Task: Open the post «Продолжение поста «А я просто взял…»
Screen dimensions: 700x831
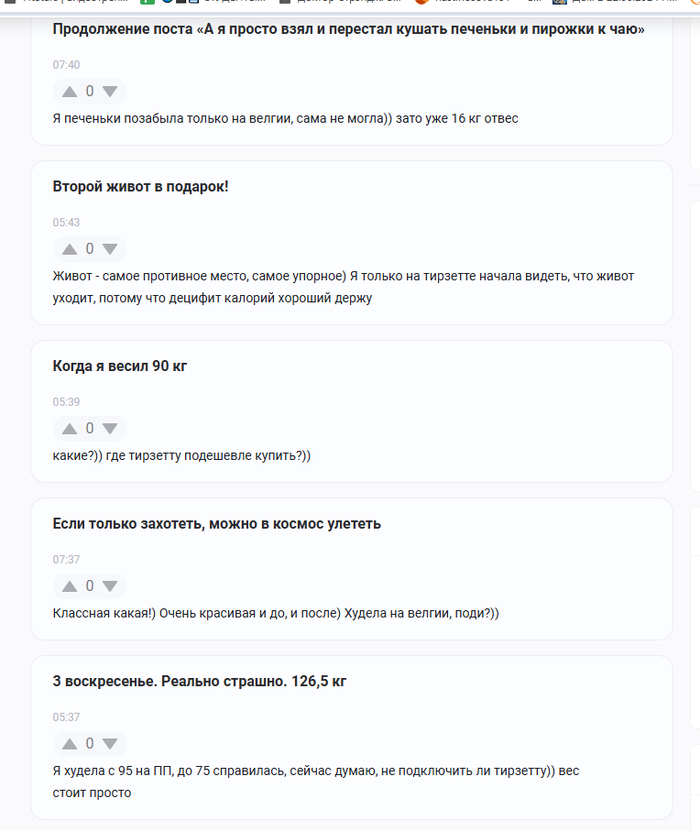Action: point(348,30)
